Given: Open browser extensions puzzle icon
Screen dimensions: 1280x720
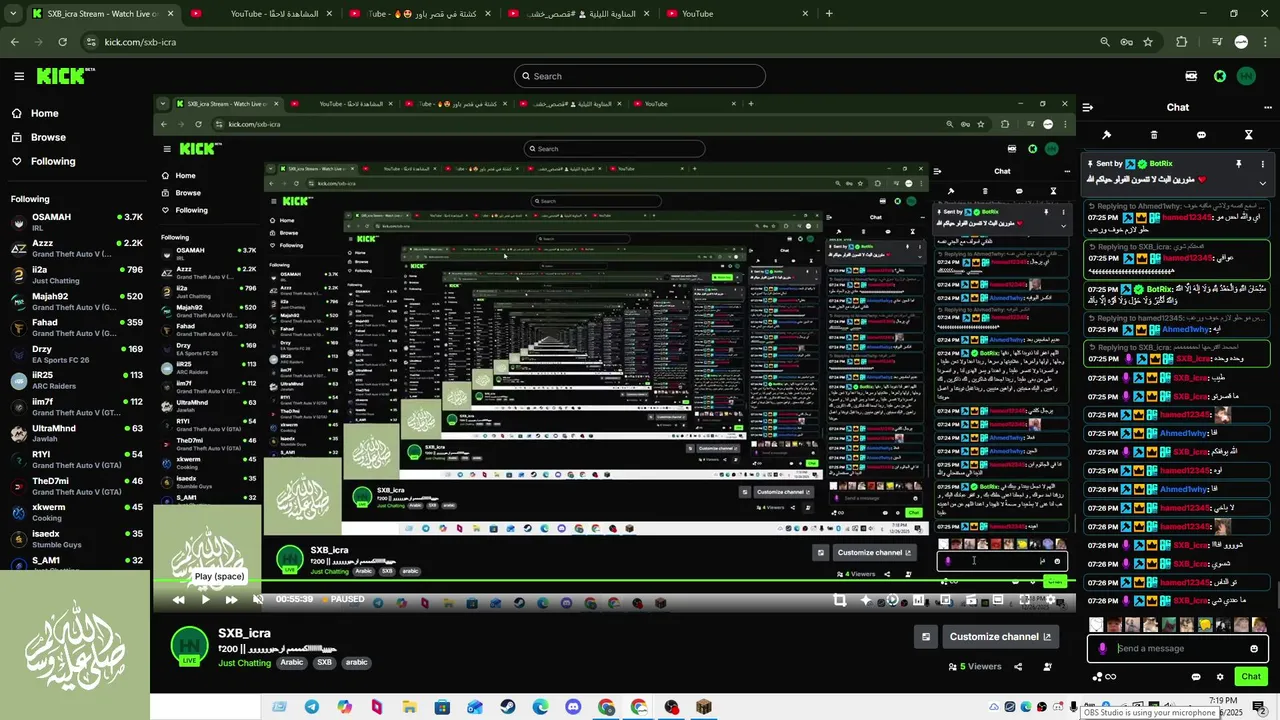Looking at the screenshot, I should click(x=1182, y=42).
